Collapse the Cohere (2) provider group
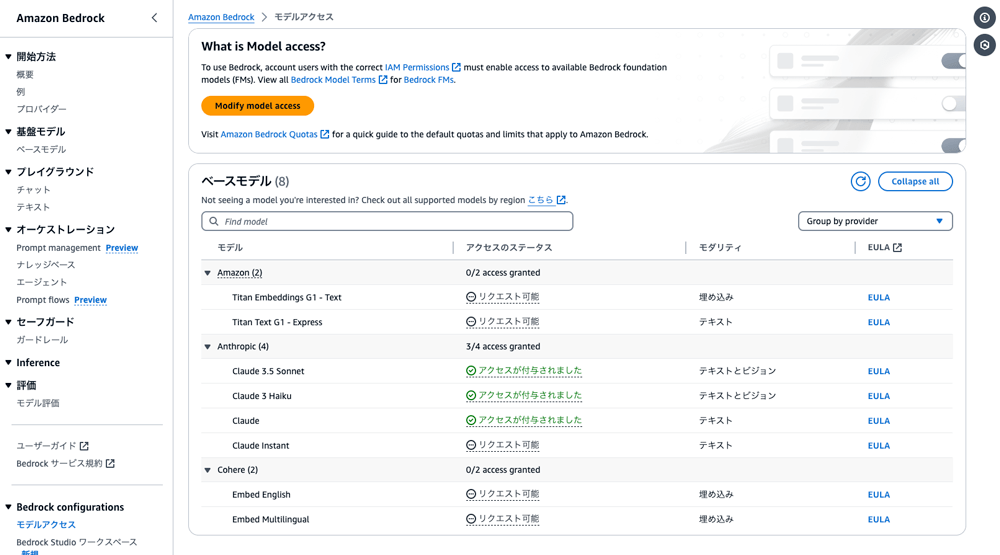Image resolution: width=1000 pixels, height=555 pixels. click(x=207, y=470)
